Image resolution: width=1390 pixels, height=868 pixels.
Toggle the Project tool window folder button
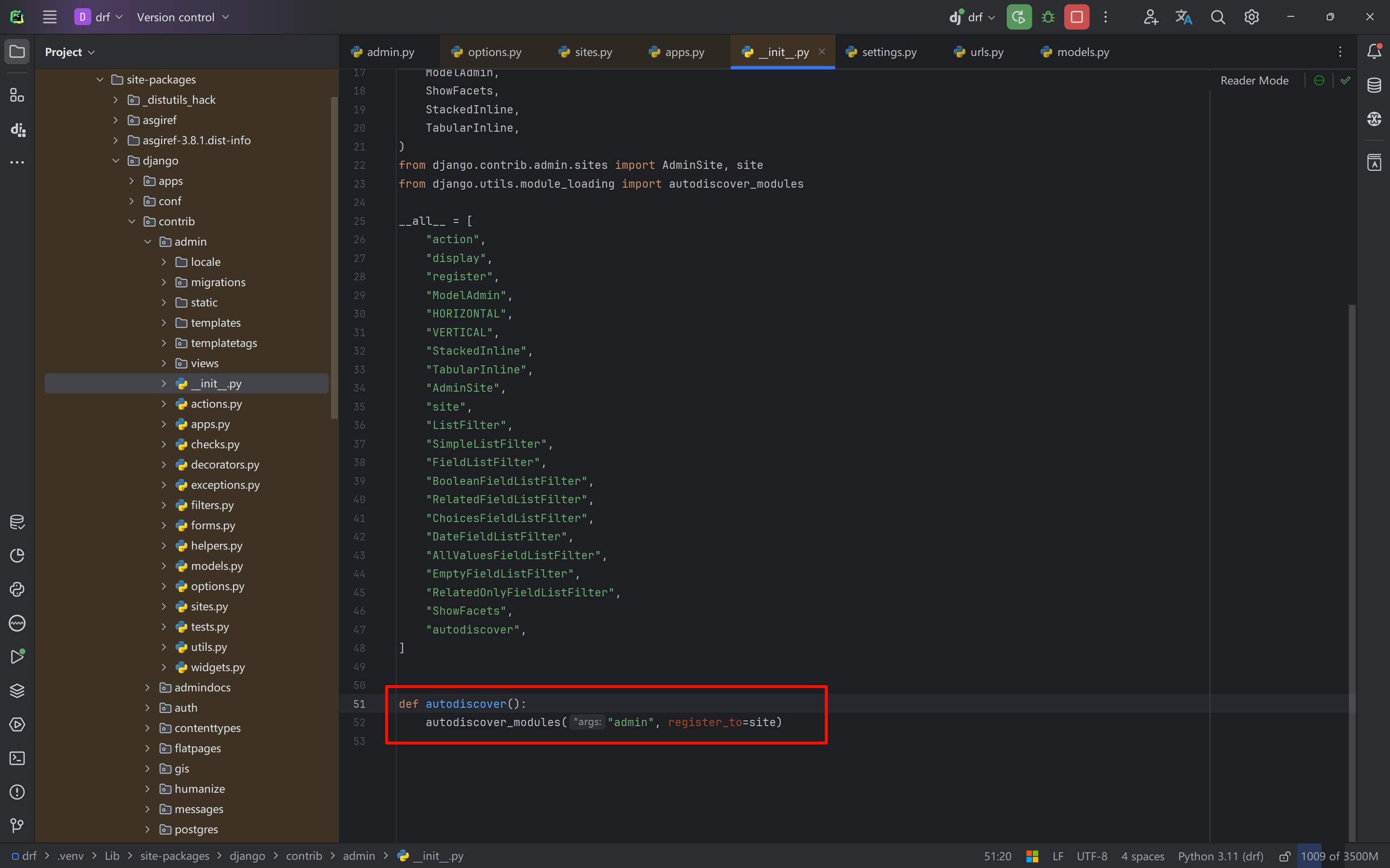(17, 52)
